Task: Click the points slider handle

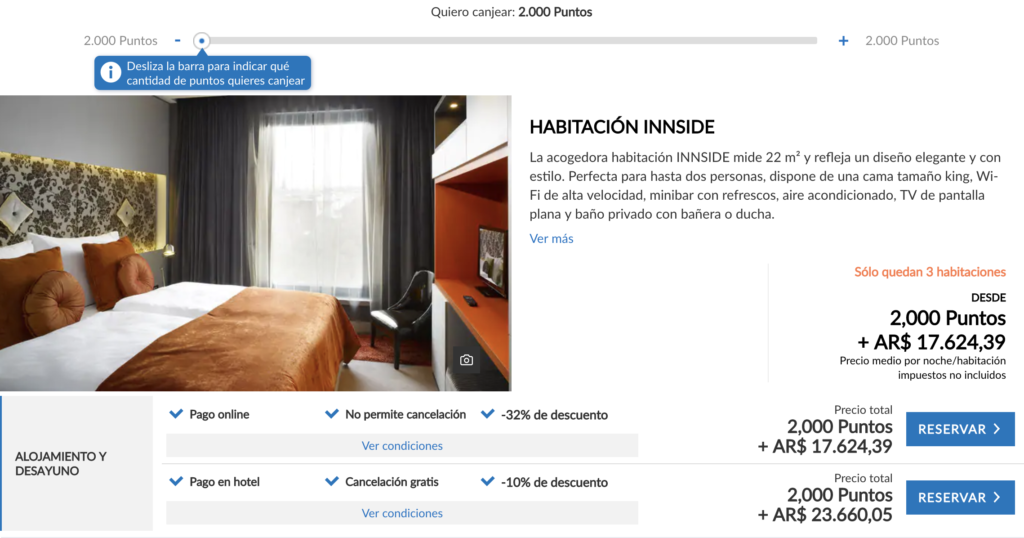Action: (202, 40)
